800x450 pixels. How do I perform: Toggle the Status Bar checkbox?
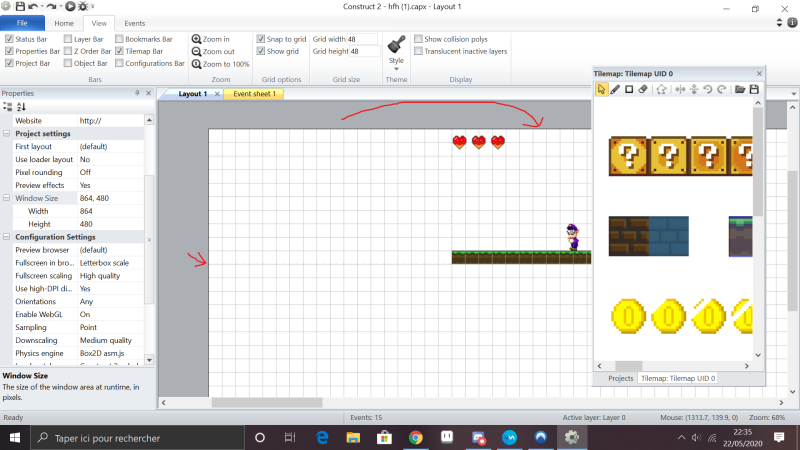(9, 39)
